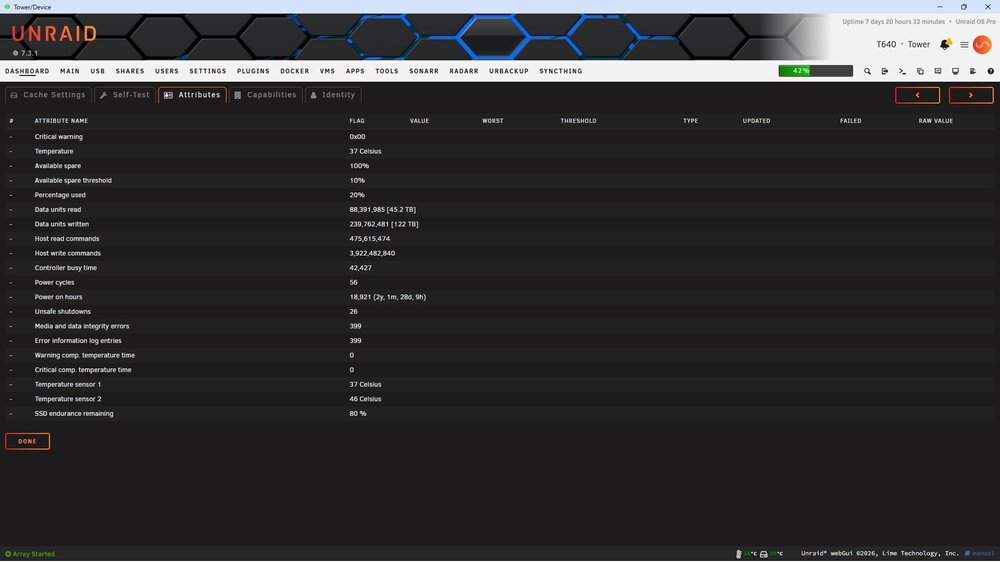Click the Array Started status indicator
The image size is (1000, 562).
click(x=30, y=554)
